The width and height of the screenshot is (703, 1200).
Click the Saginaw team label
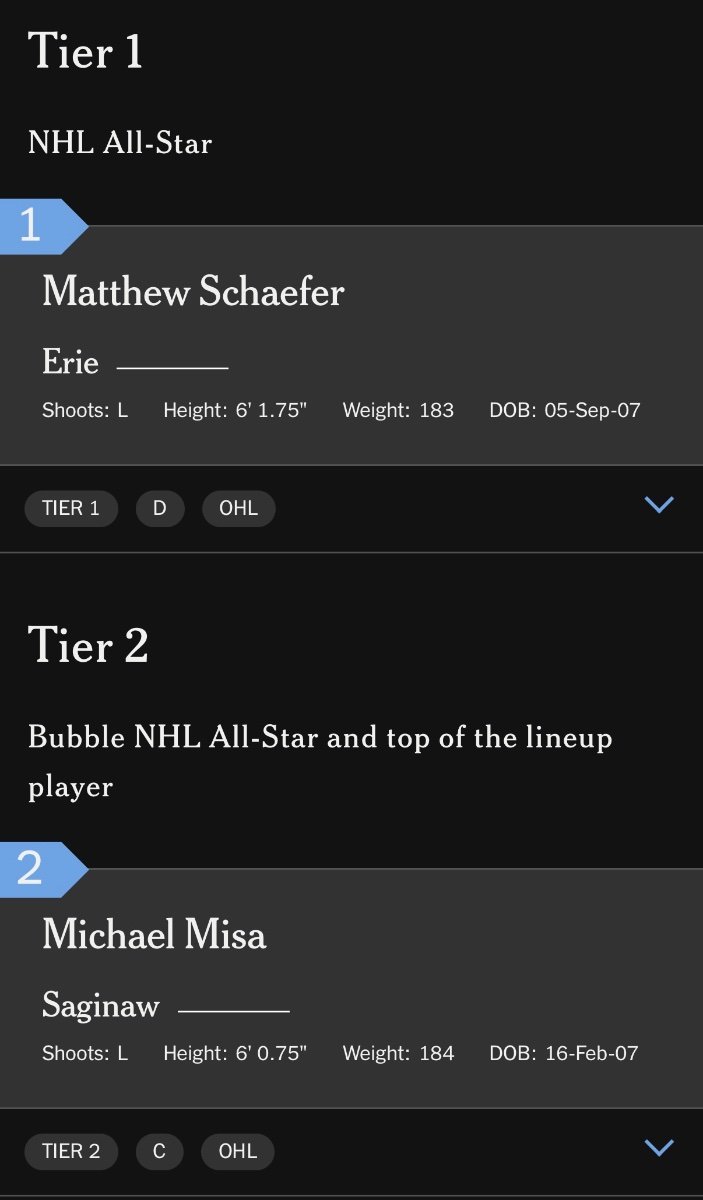[100, 1005]
